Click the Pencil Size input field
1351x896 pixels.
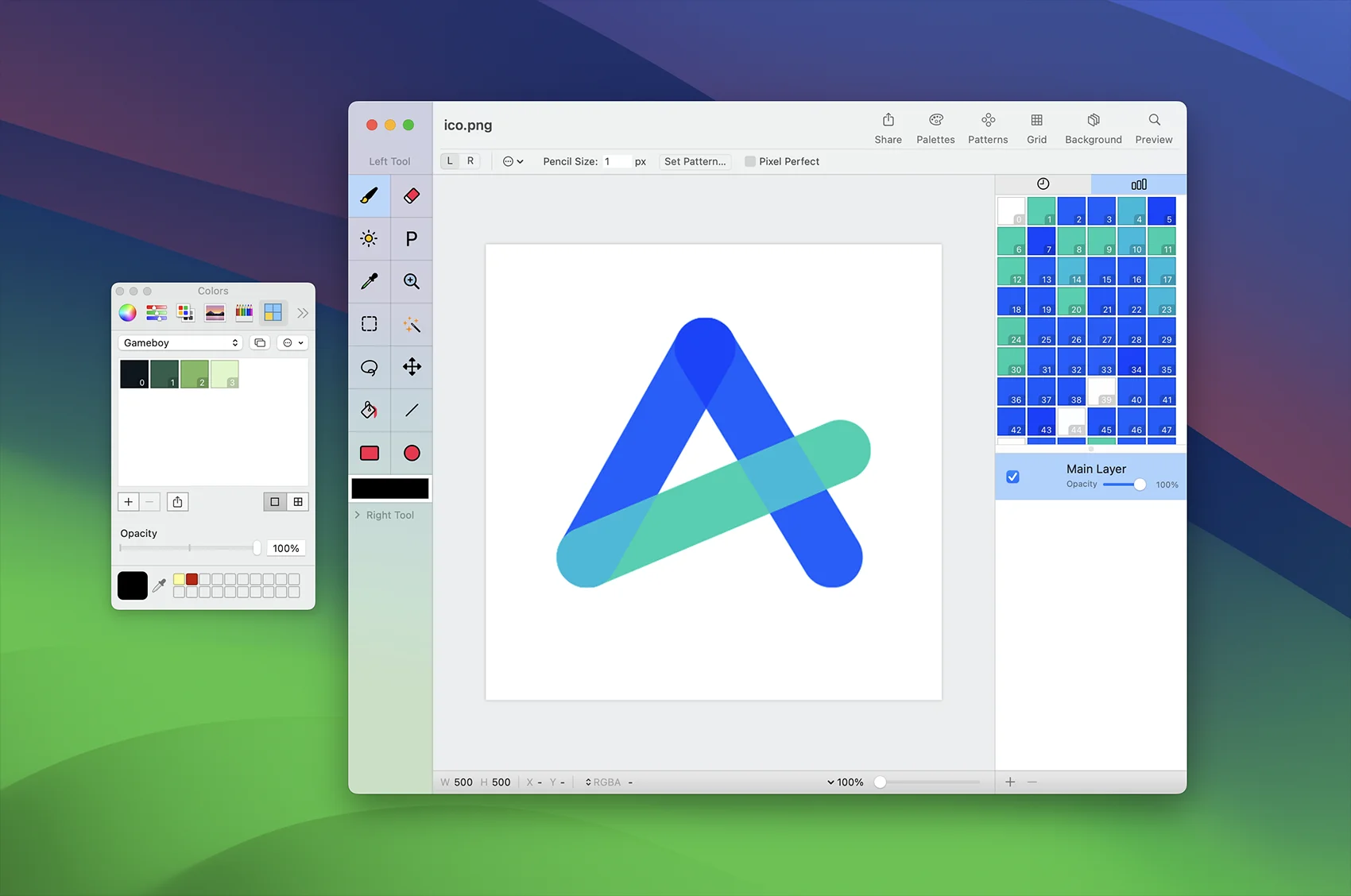tap(617, 161)
